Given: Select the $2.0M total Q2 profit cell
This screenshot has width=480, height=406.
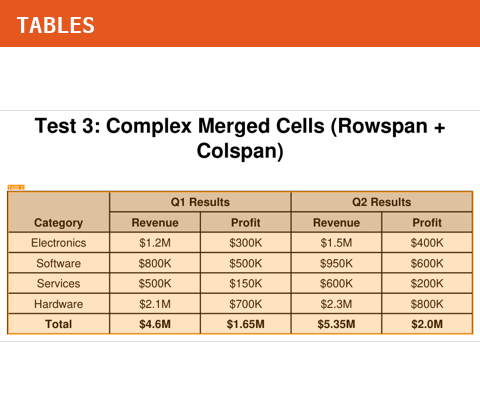Looking at the screenshot, I should tap(427, 324).
